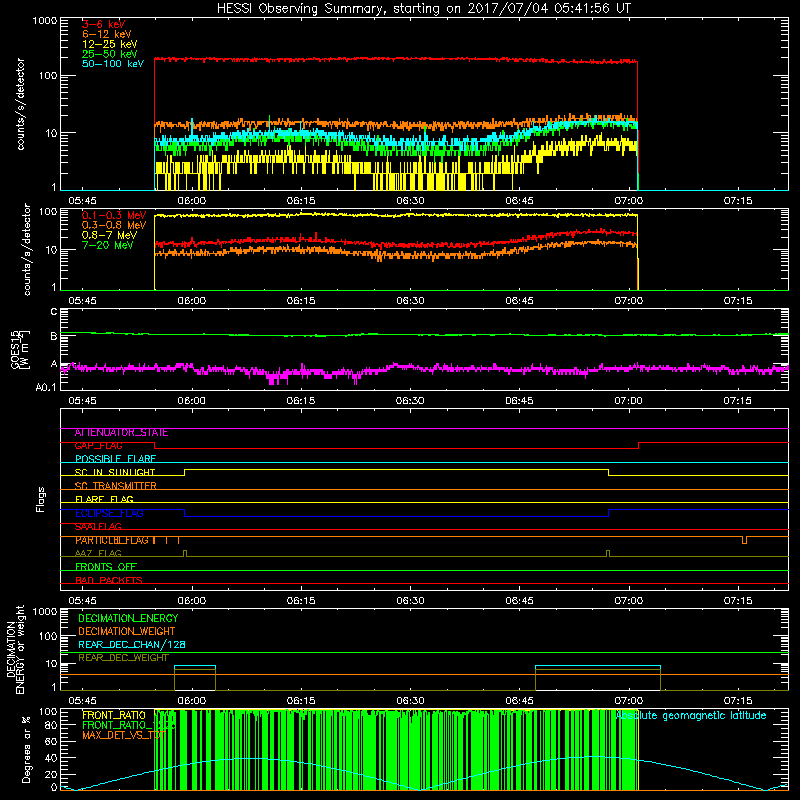Click the SC_IN_SUNLIGHT flag label
Image resolution: width=800 pixels, height=800 pixels.
coord(115,472)
